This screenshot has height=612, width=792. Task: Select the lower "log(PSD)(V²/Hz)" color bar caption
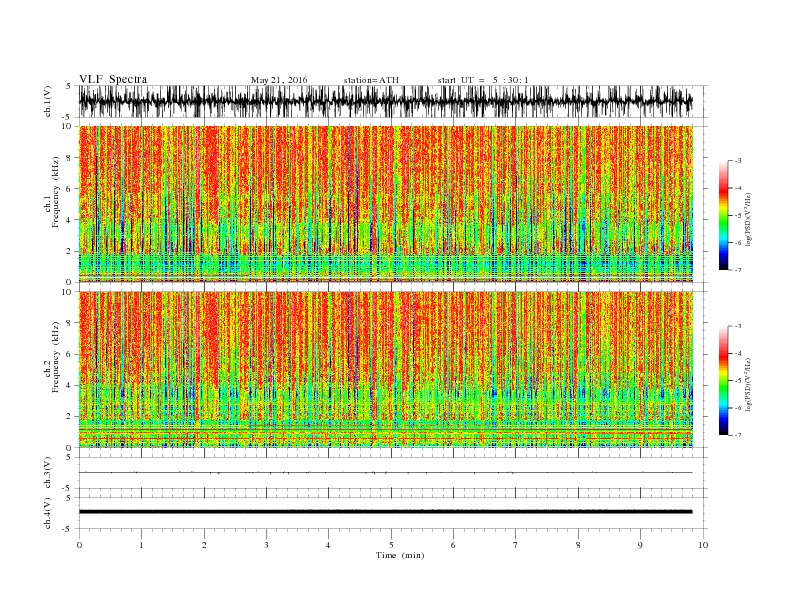pos(748,385)
